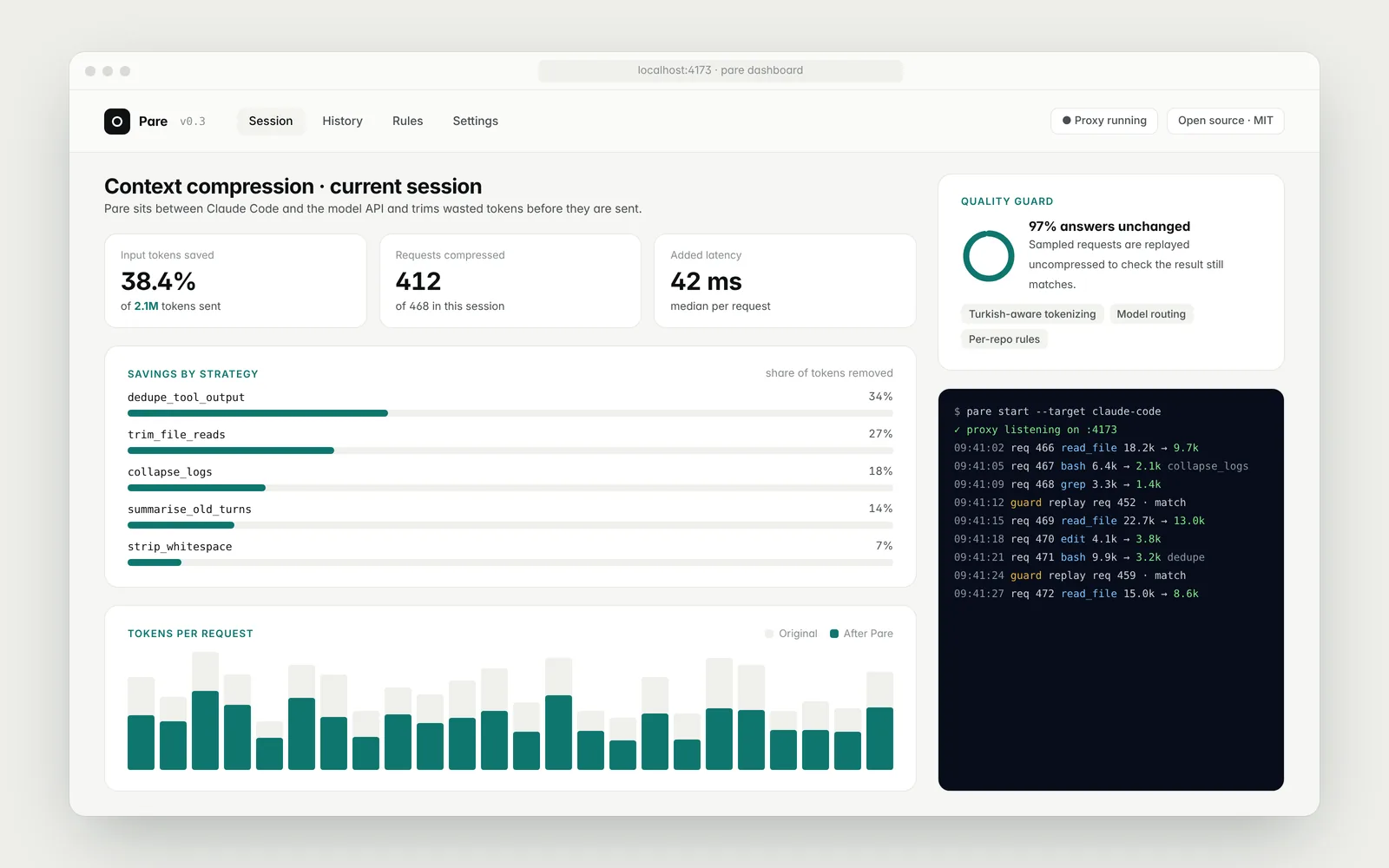Open the Session tab
1389x868 pixels.
click(271, 122)
